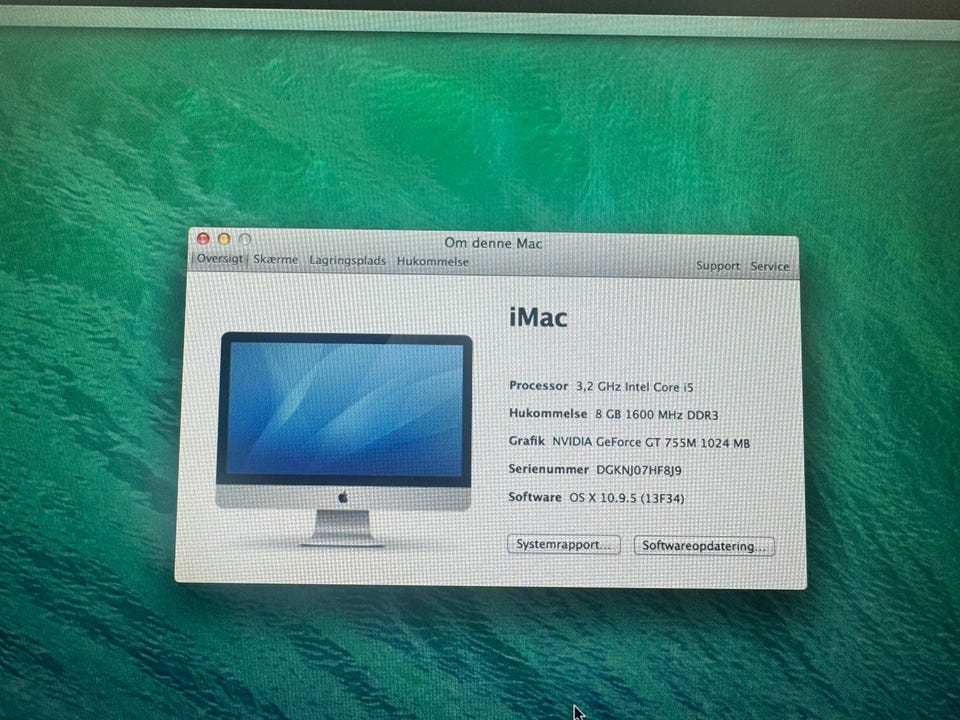Switch to the Oversigt tab

click(219, 258)
